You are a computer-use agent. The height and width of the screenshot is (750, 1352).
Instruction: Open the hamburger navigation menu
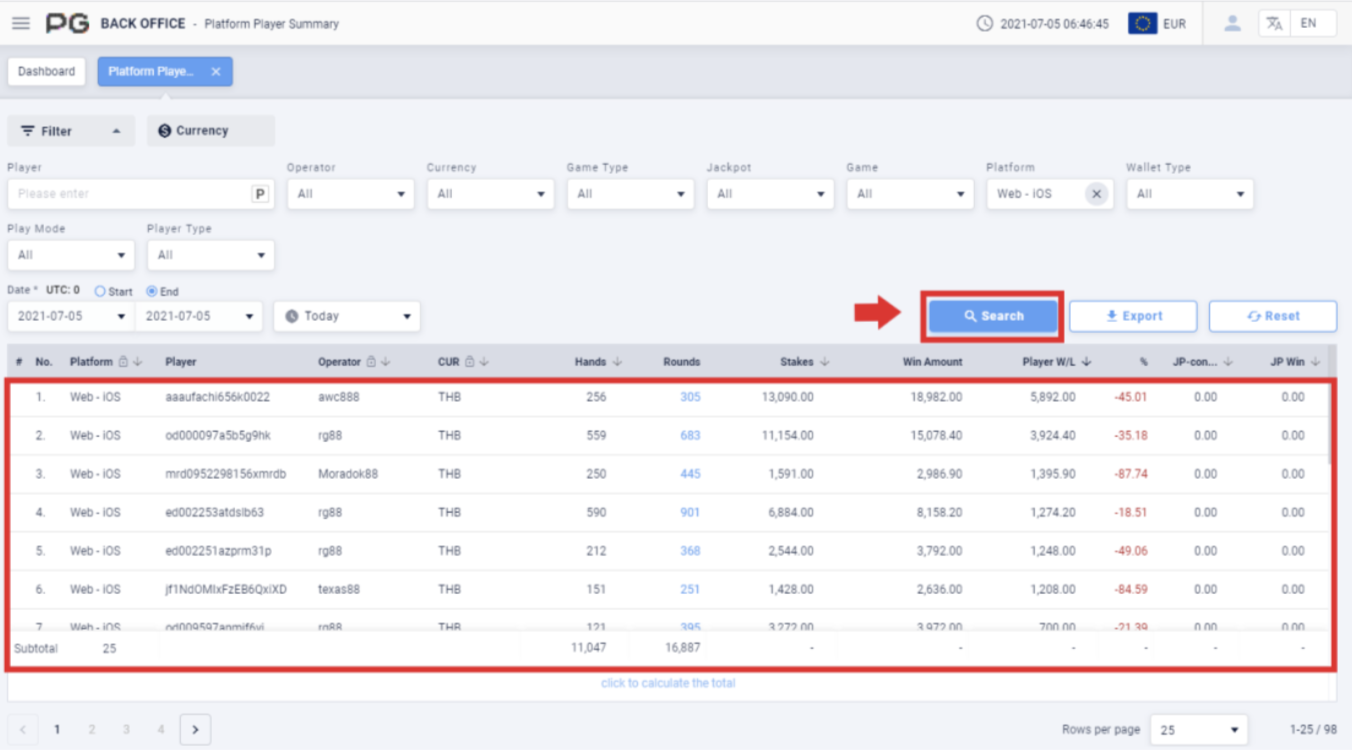[21, 23]
